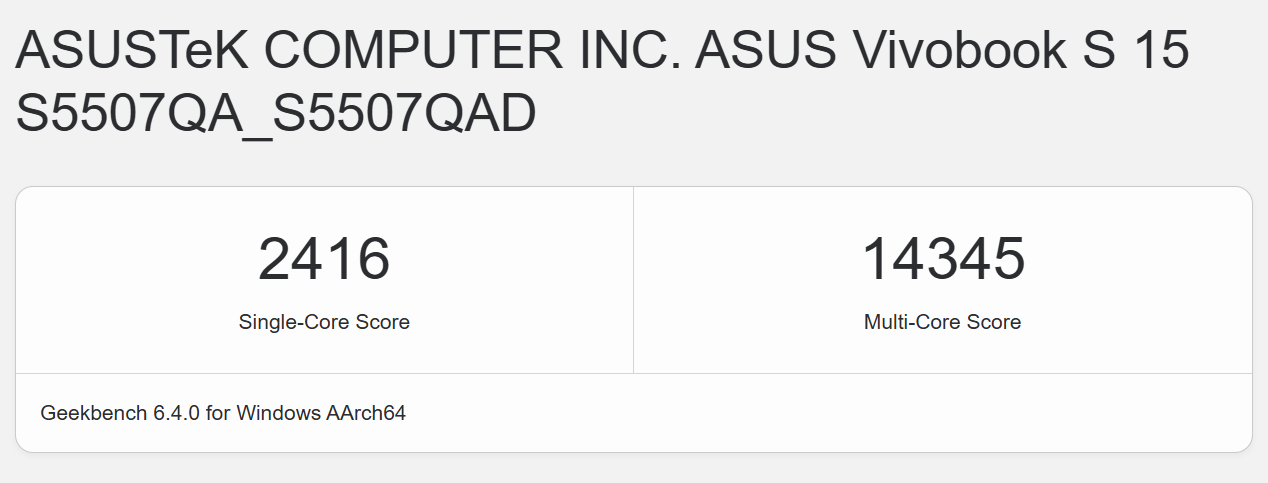
Task: Click the word for in the footer text
Action: [x=218, y=412]
